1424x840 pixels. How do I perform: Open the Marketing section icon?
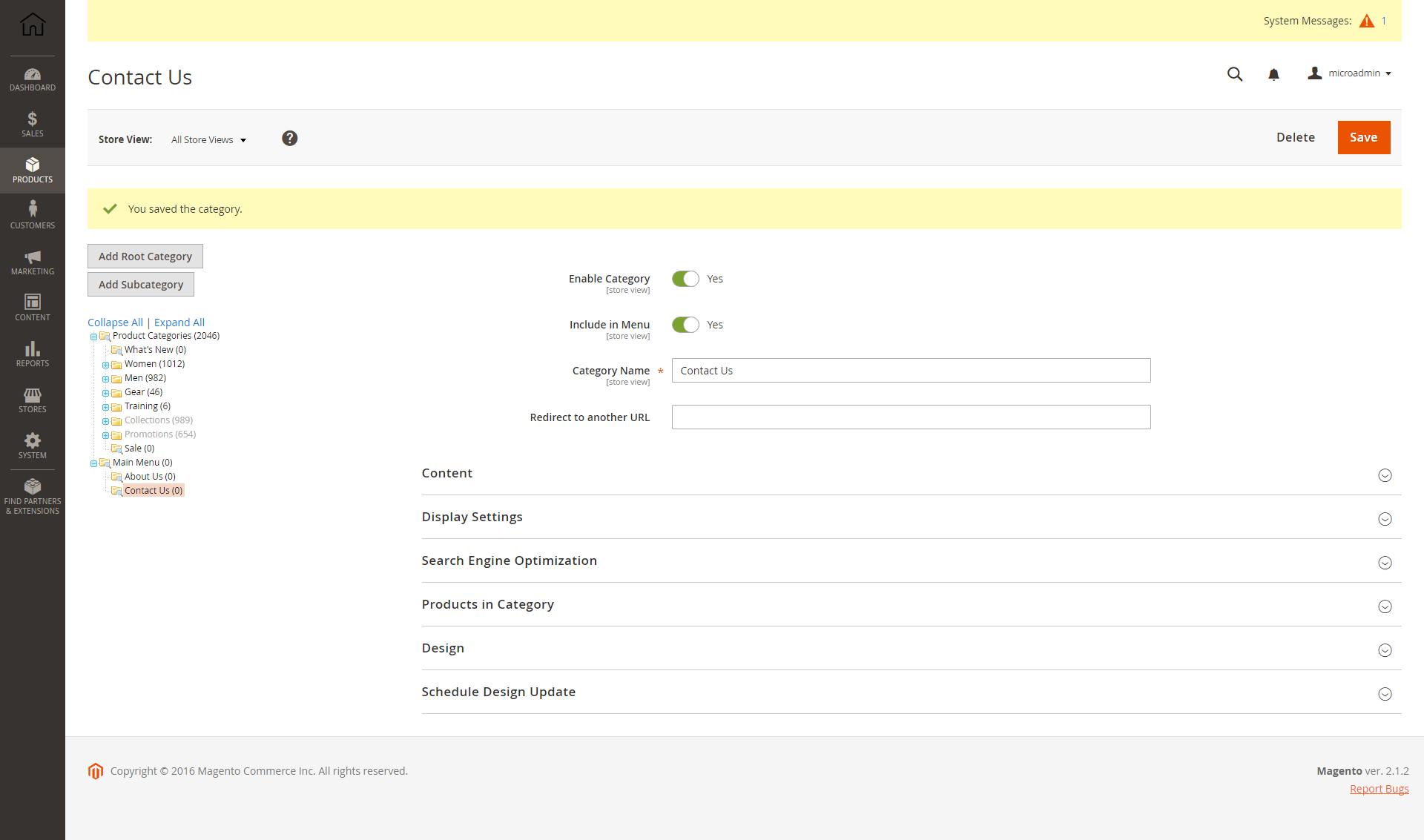coord(33,260)
